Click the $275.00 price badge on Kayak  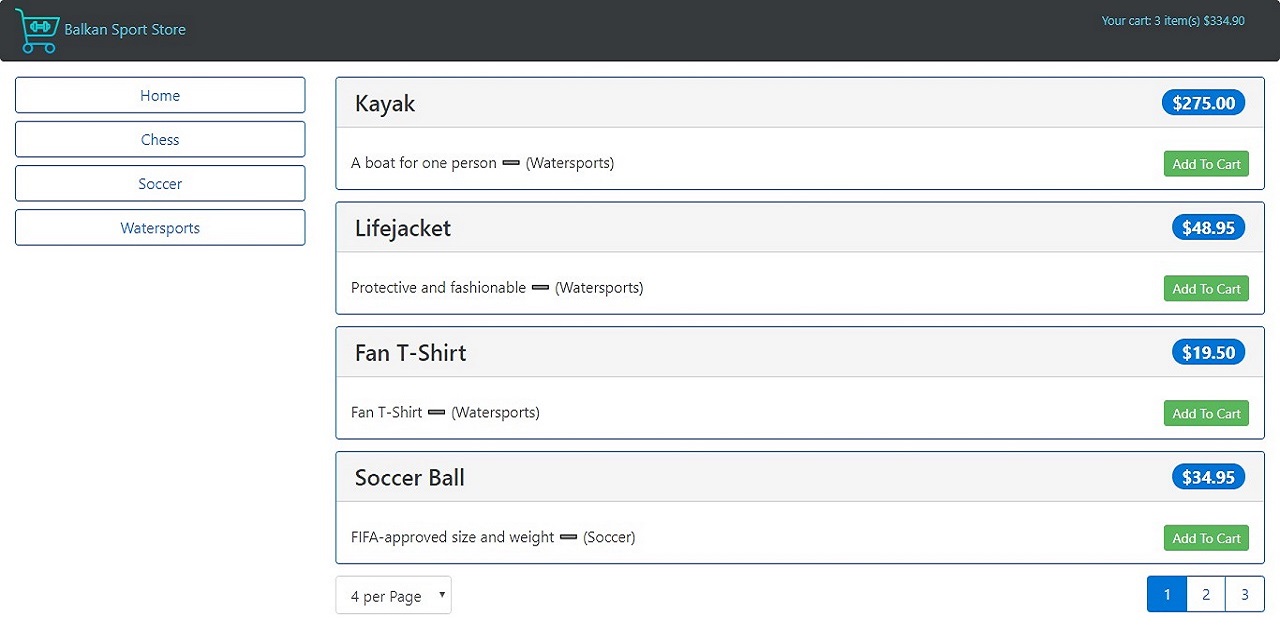[x=1203, y=102]
